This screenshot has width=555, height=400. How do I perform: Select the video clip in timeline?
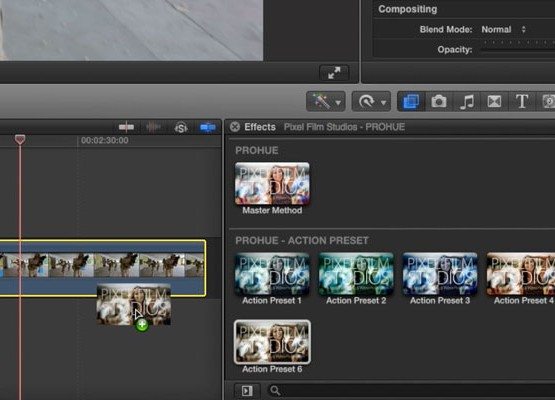click(103, 268)
